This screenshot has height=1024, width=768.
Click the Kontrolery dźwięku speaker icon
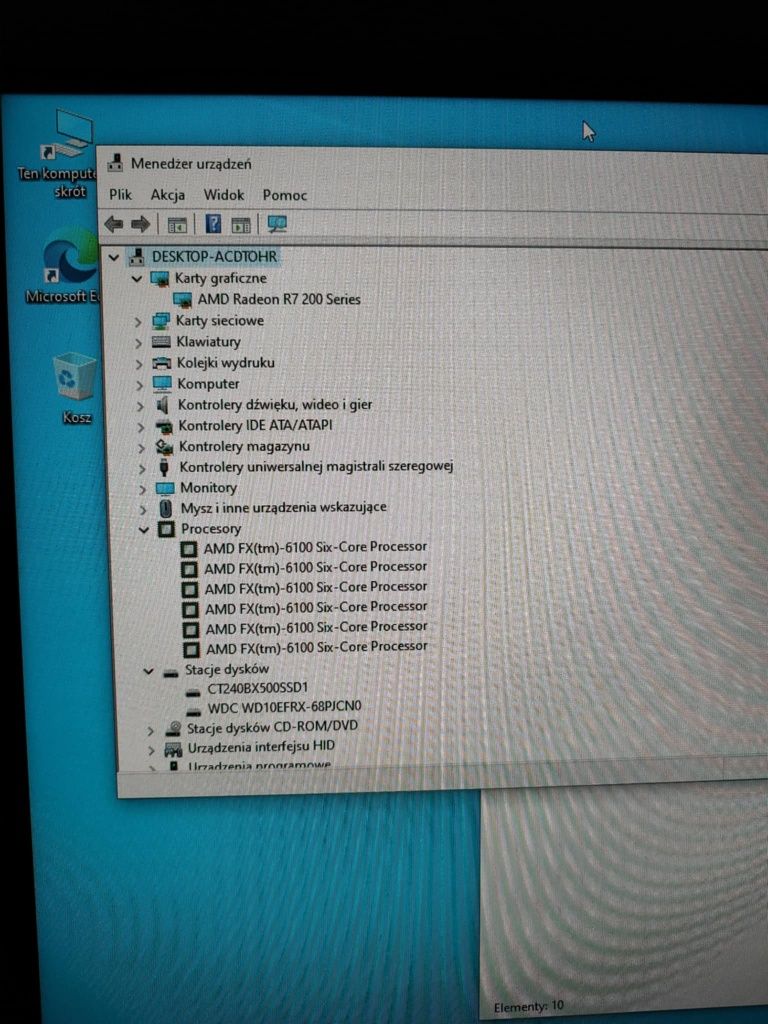click(163, 405)
